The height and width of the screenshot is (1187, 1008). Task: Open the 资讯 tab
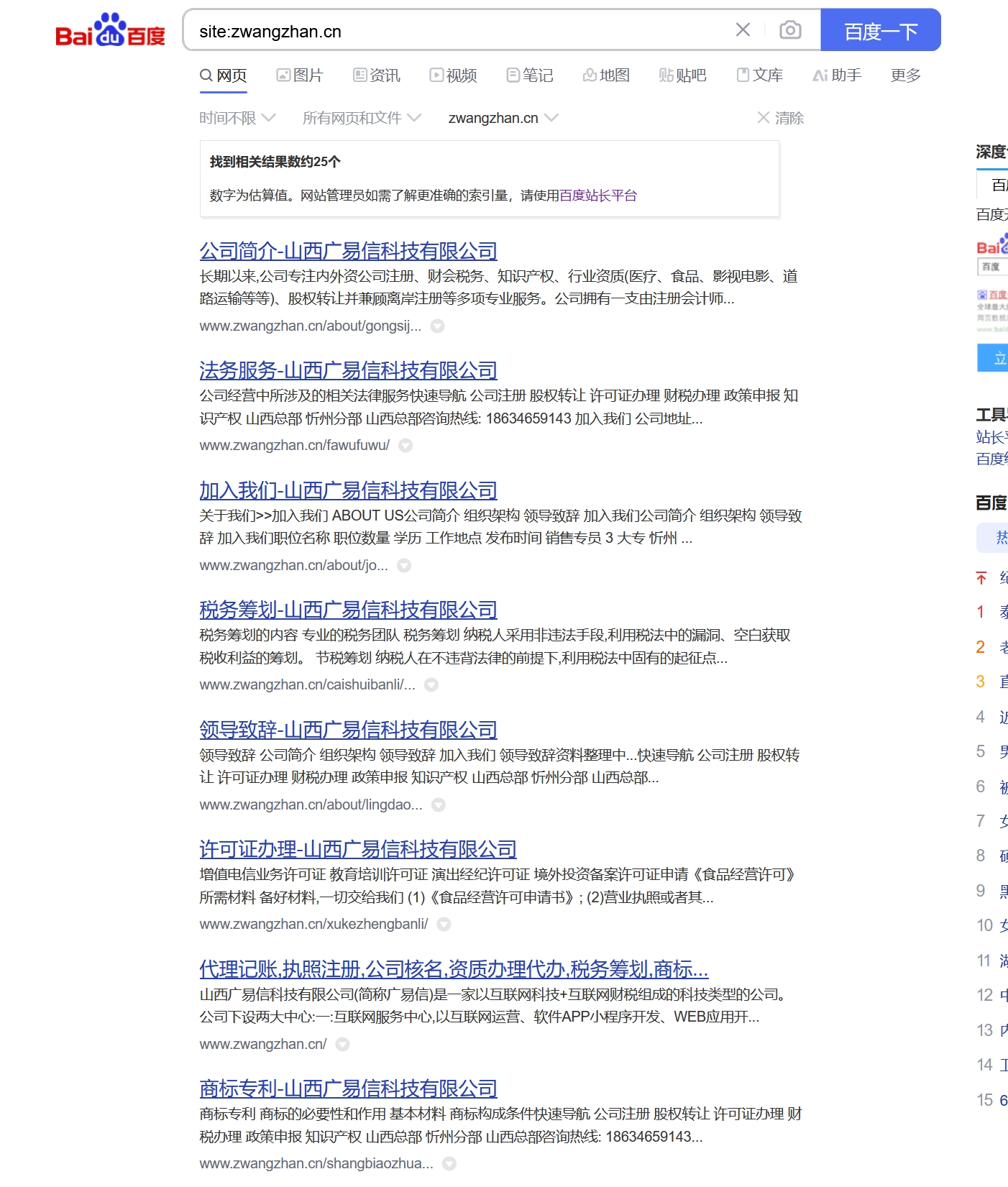[377, 75]
